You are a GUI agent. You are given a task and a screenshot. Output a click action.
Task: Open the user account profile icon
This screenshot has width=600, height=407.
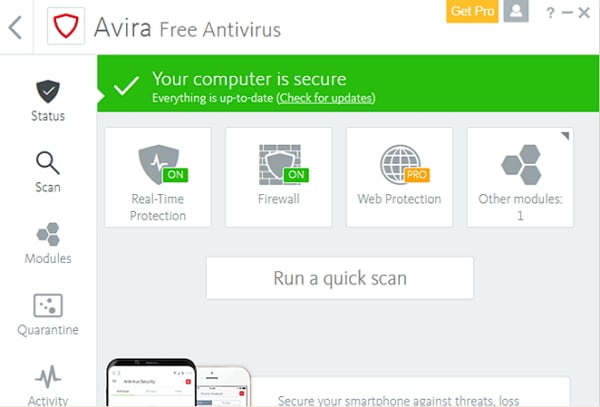tap(516, 11)
